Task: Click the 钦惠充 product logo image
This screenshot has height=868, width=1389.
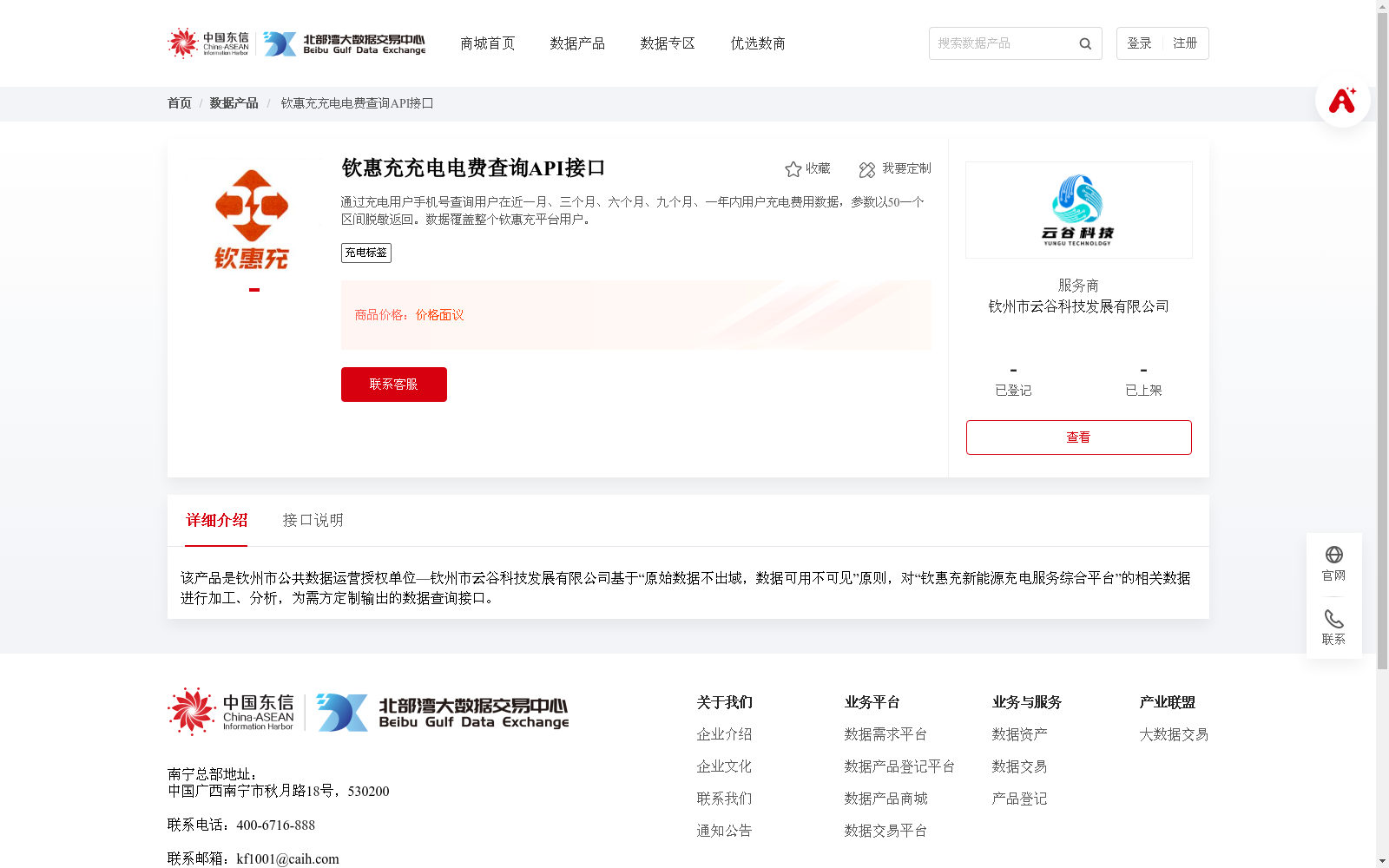Action: (x=252, y=219)
